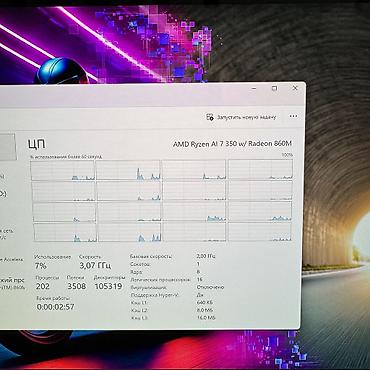Click the '105319' handles value

[x=109, y=286]
